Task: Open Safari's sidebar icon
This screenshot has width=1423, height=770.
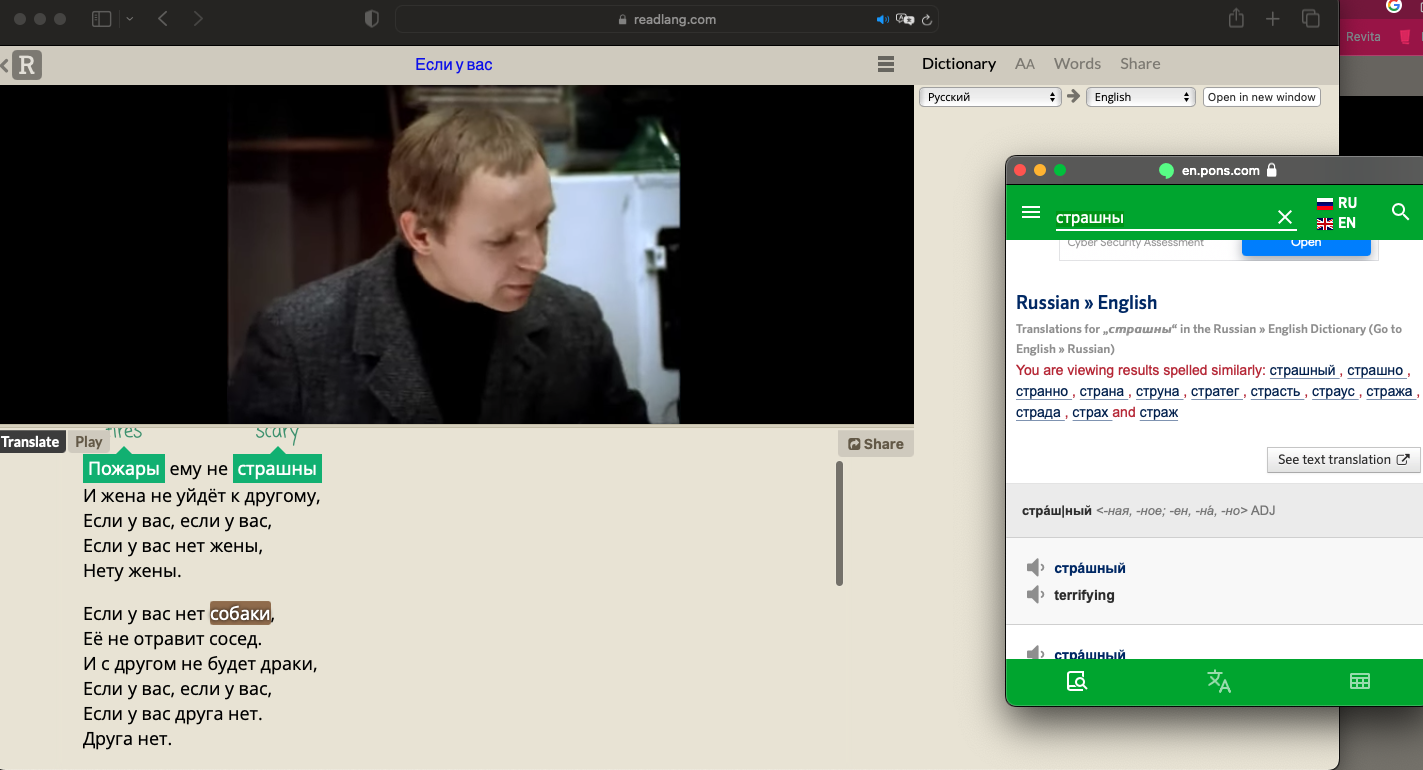Action: (101, 18)
